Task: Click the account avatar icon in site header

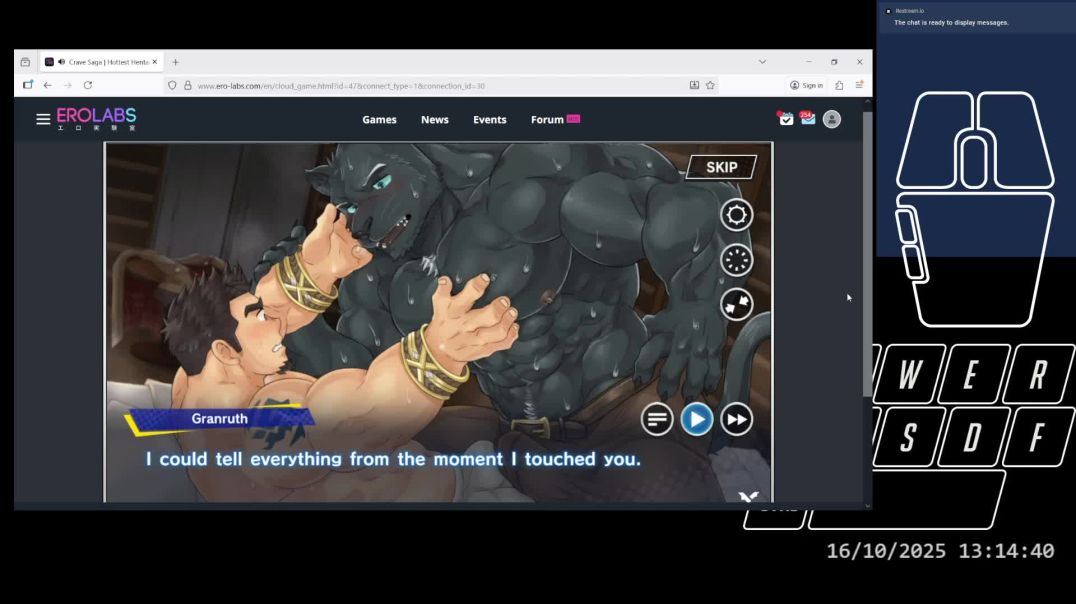Action: tap(832, 118)
